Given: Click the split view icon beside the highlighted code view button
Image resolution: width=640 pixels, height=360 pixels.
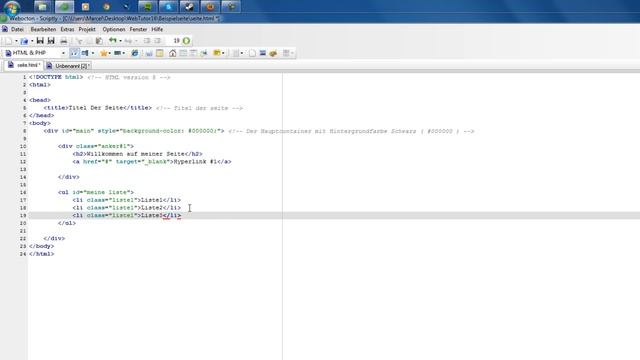Looking at the screenshot, I should [x=85, y=53].
